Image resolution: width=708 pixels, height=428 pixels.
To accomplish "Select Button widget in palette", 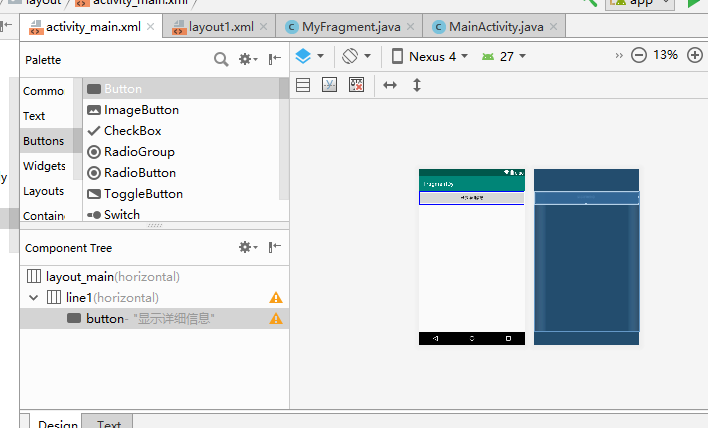I will [181, 88].
